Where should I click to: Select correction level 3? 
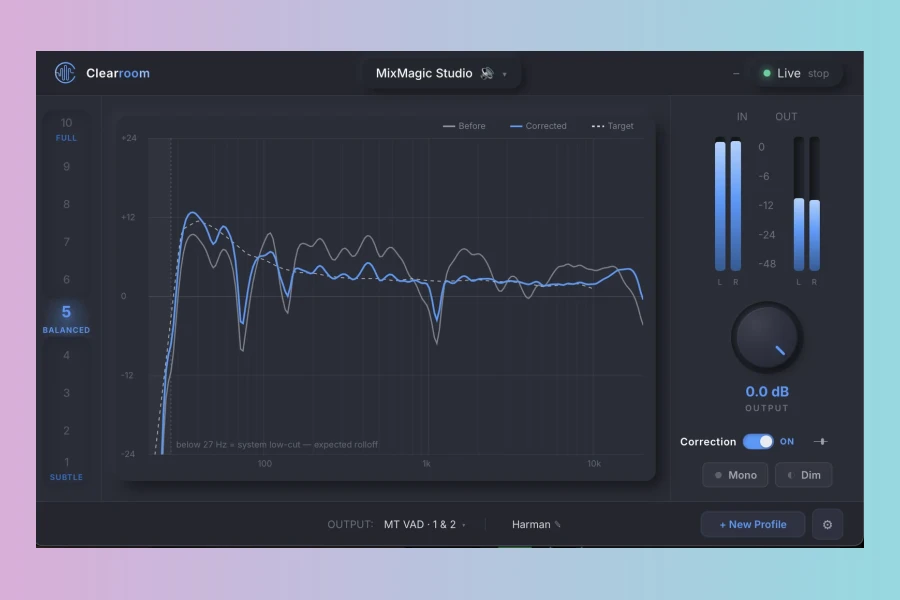[x=67, y=393]
